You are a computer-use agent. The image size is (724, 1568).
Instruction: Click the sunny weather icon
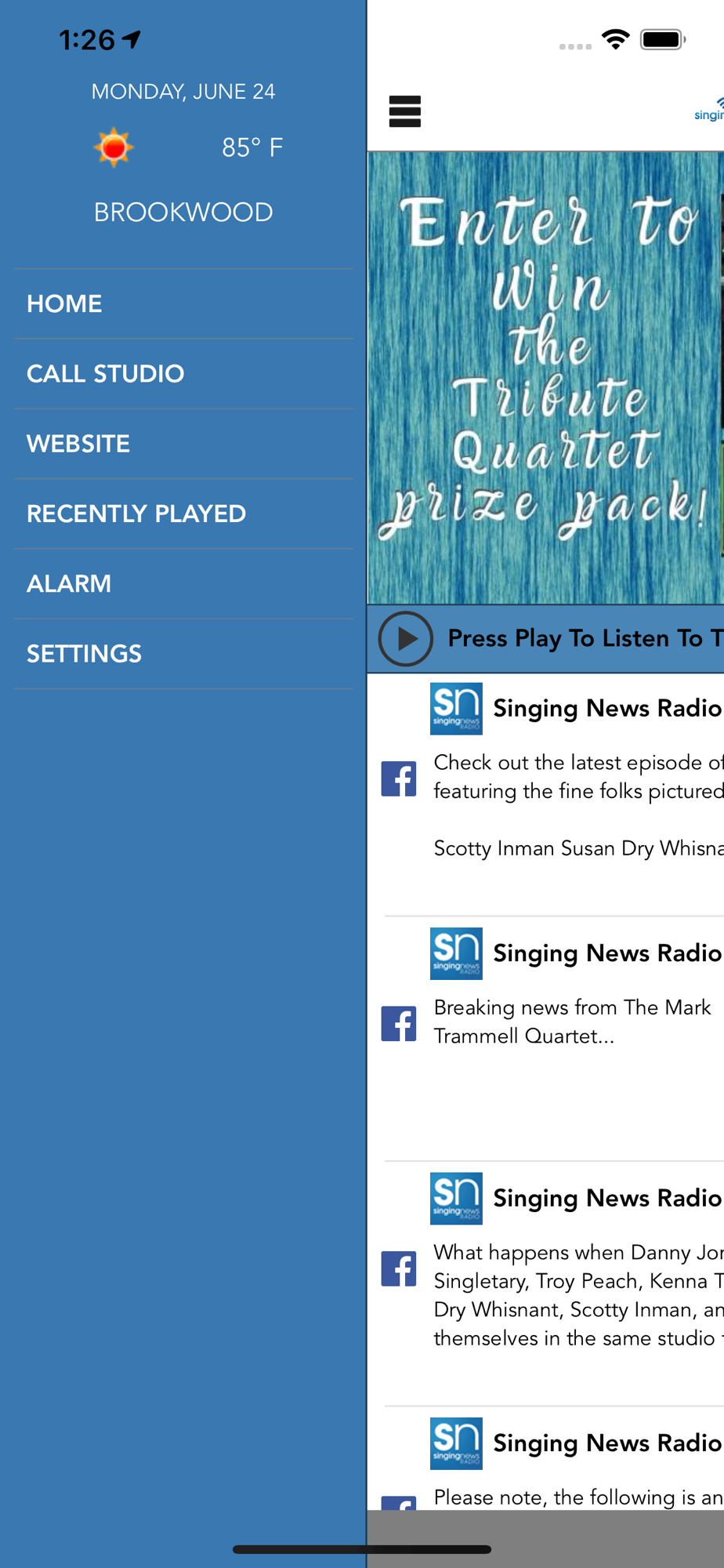(114, 147)
